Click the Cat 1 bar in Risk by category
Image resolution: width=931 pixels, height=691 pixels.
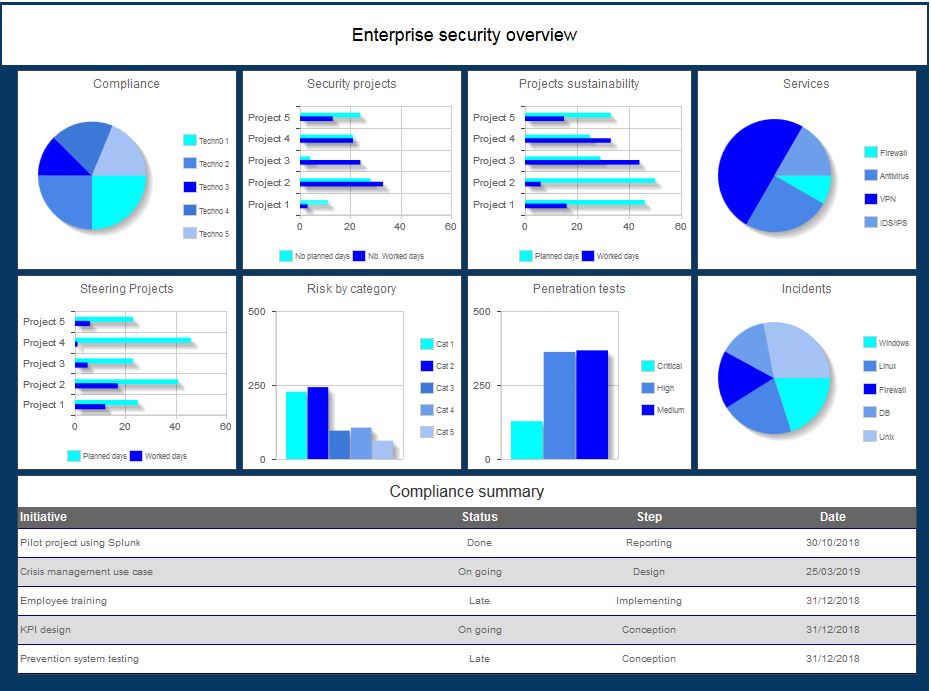[296, 425]
